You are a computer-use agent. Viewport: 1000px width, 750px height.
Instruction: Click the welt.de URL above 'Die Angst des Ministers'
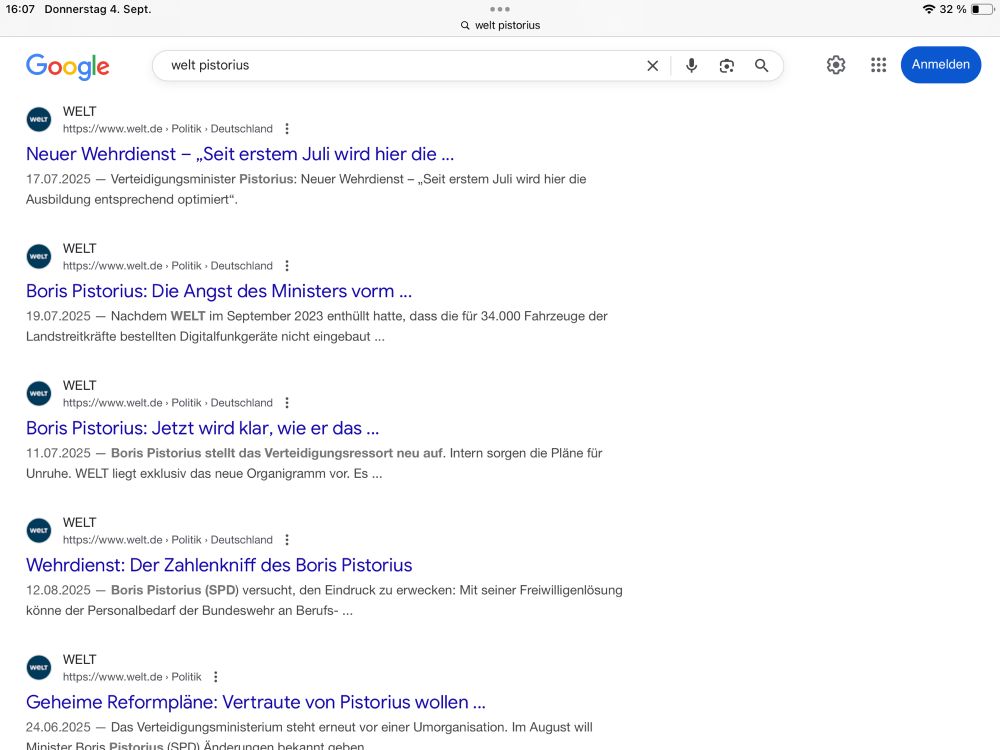click(x=168, y=266)
